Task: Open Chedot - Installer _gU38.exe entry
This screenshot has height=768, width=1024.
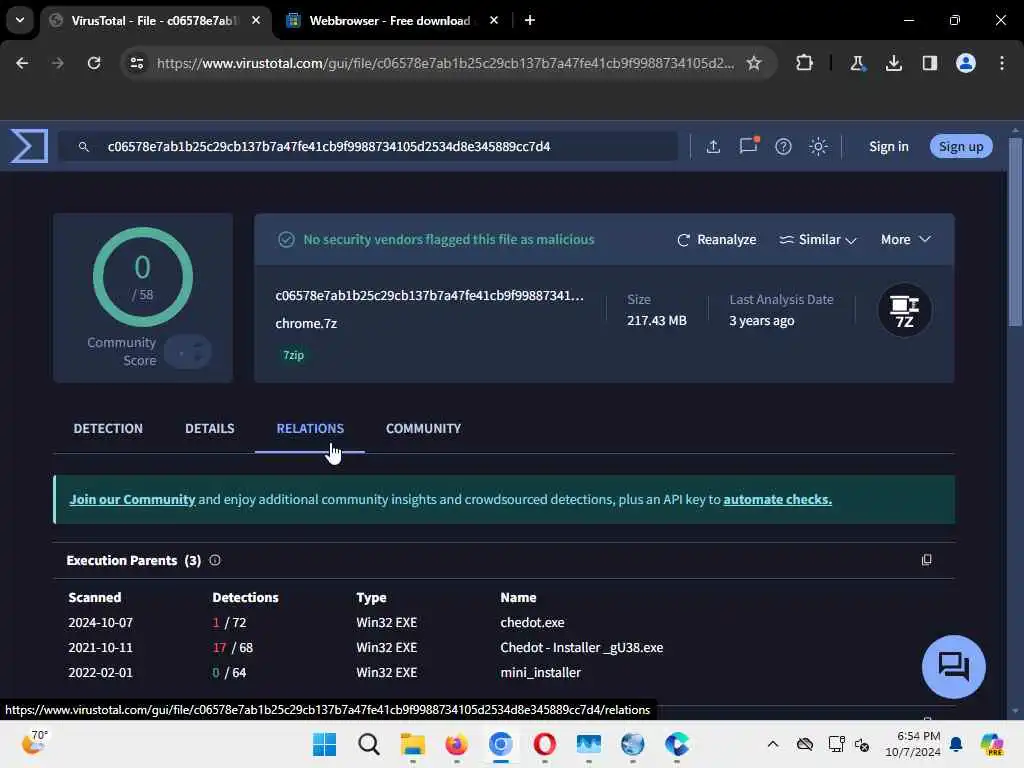Action: pos(581,647)
